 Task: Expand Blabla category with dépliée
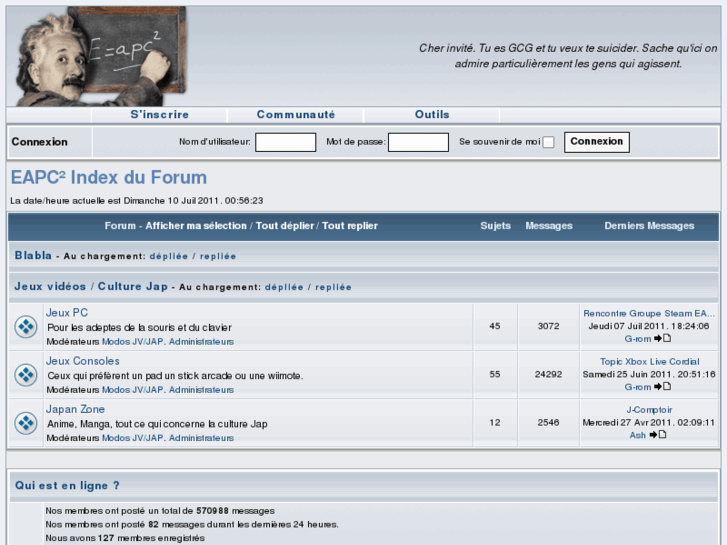[169, 256]
